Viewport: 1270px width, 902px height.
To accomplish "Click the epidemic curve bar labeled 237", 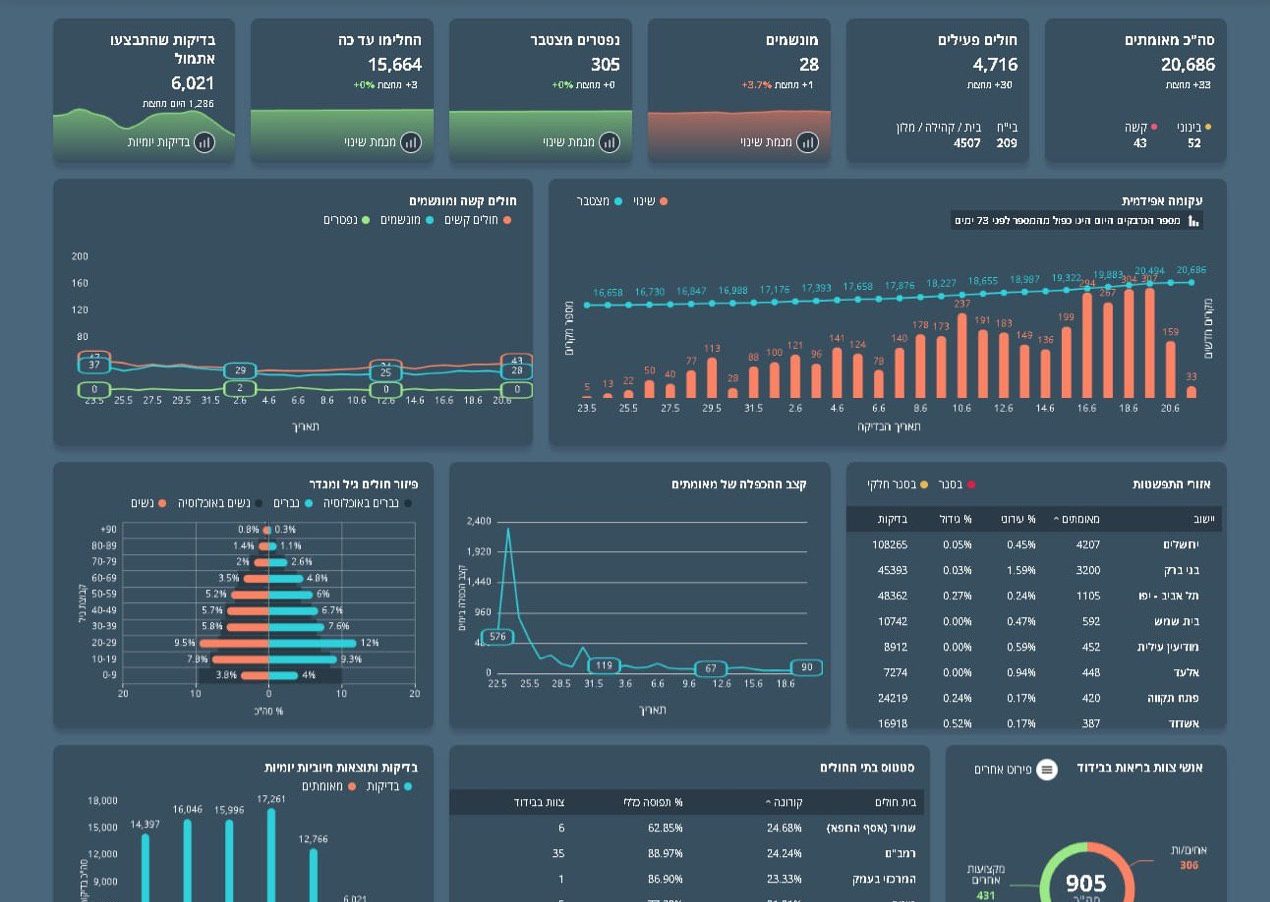I will point(962,356).
